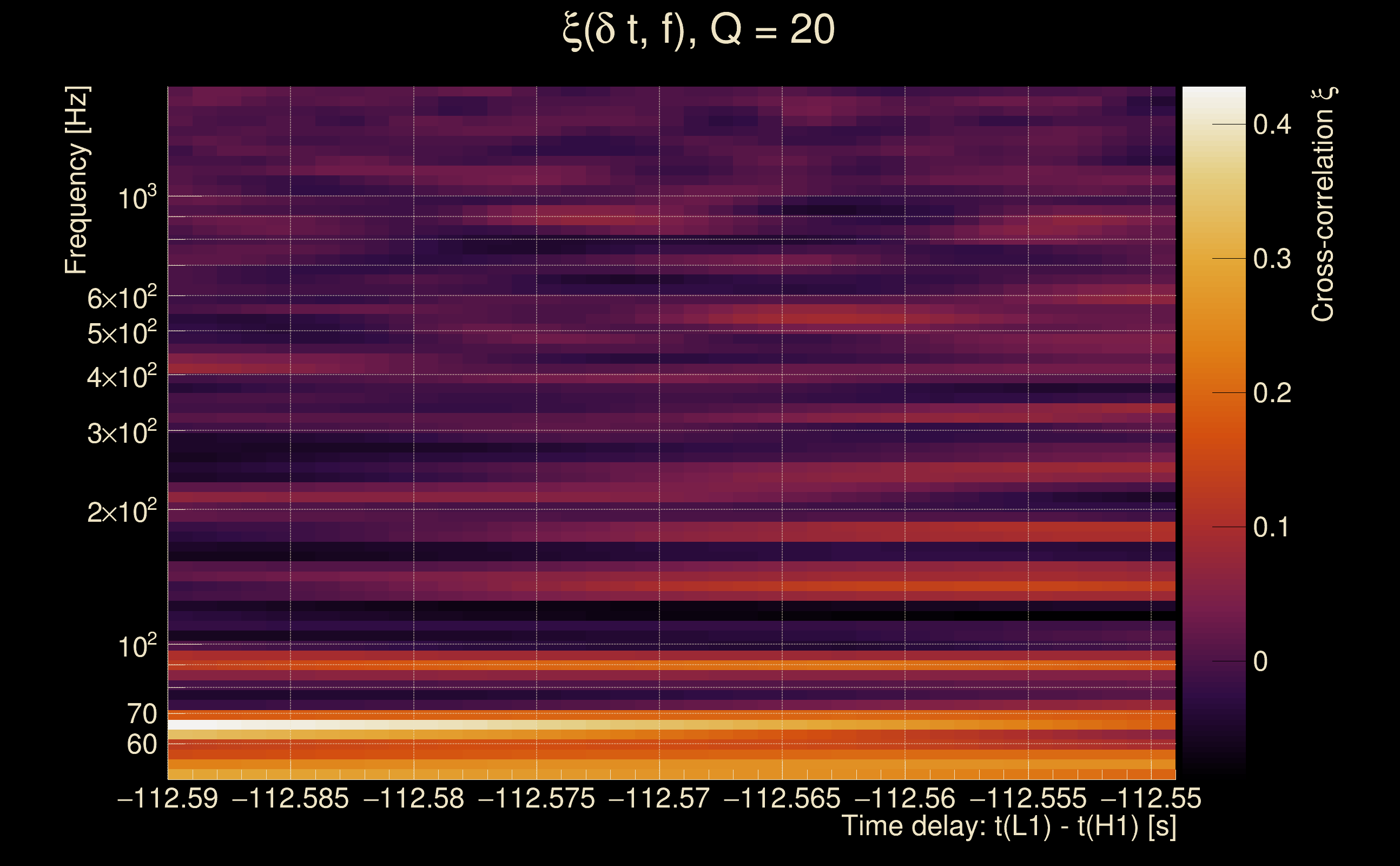
Task: Click the 0.4 tick on the colorbar
Action: tap(1272, 125)
